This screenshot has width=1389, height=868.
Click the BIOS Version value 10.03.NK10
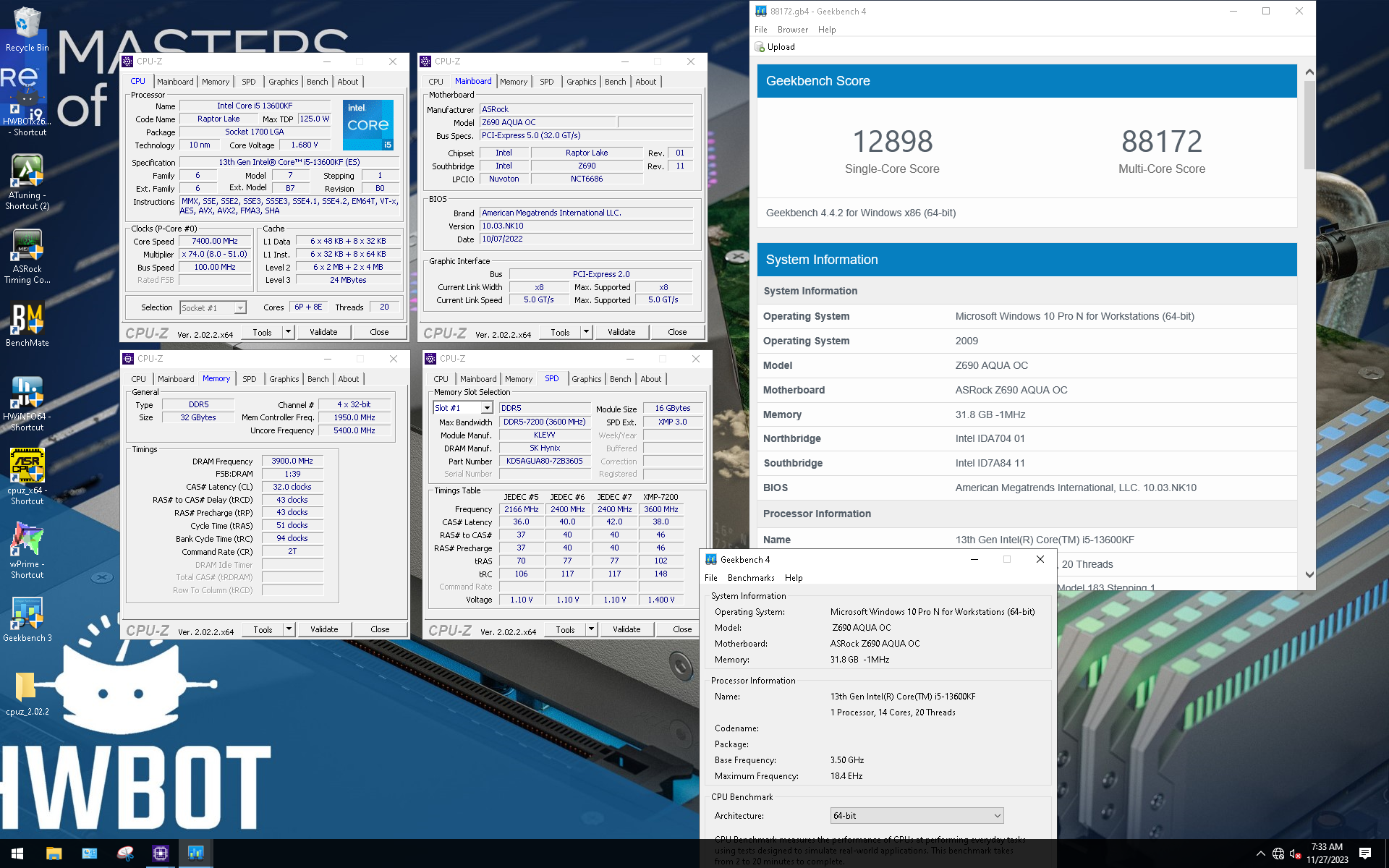[x=587, y=226]
